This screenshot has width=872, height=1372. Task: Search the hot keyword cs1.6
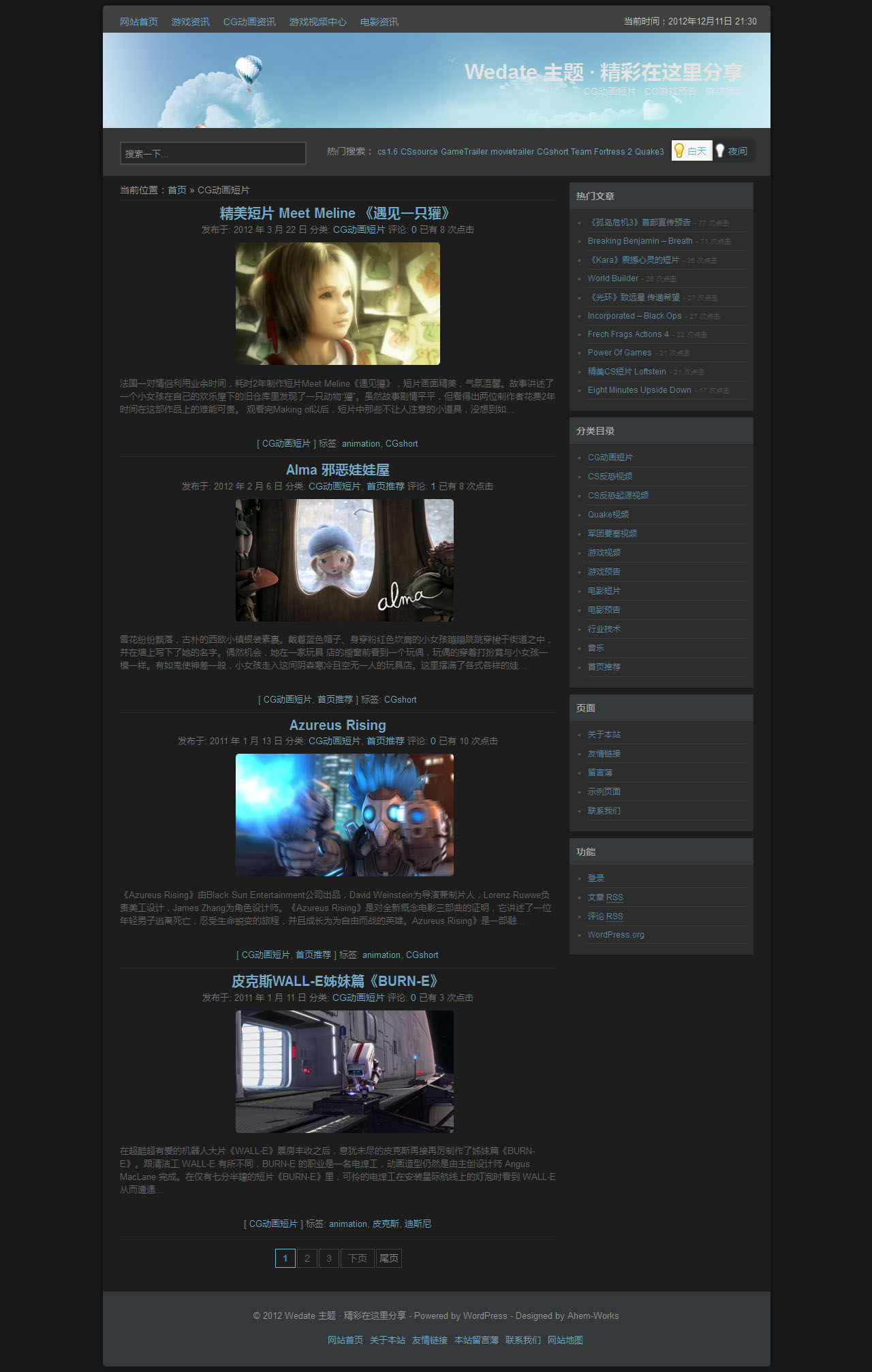(388, 152)
